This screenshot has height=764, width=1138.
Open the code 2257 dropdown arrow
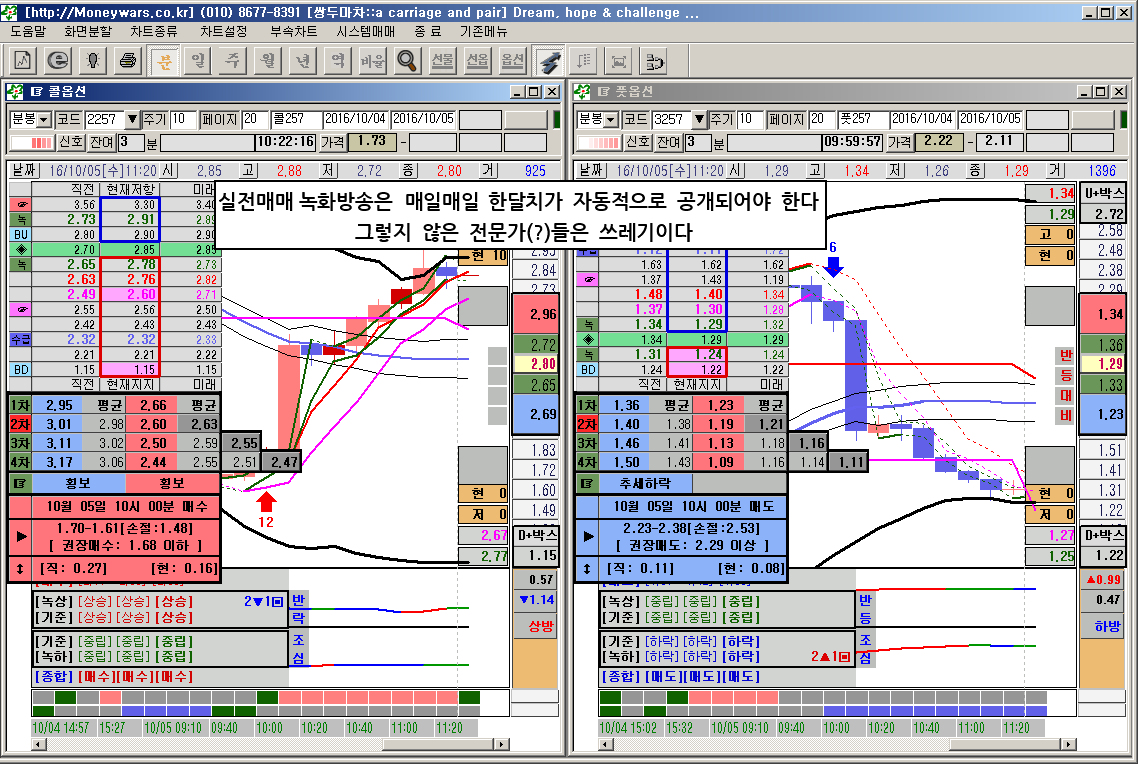point(132,119)
